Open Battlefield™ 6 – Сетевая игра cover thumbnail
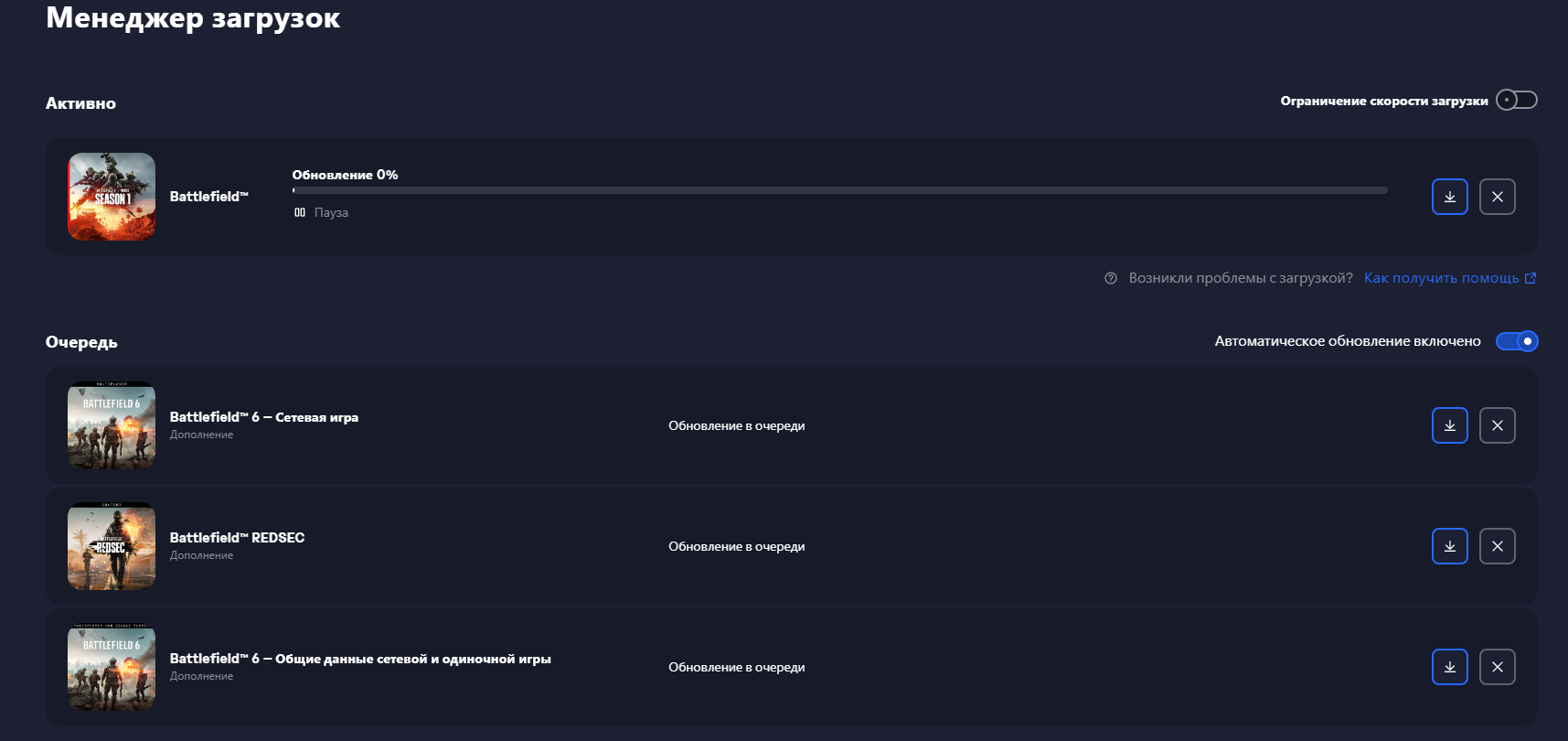 tap(112, 425)
